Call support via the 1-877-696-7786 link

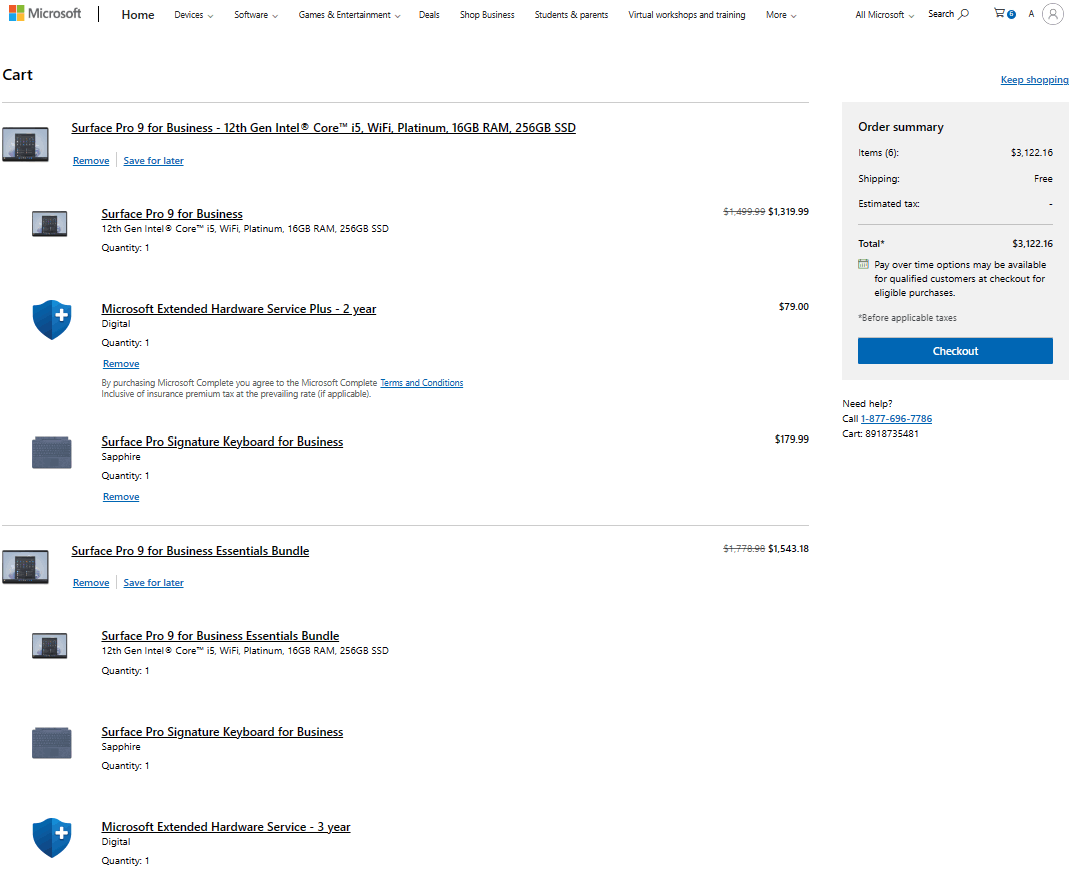click(896, 418)
